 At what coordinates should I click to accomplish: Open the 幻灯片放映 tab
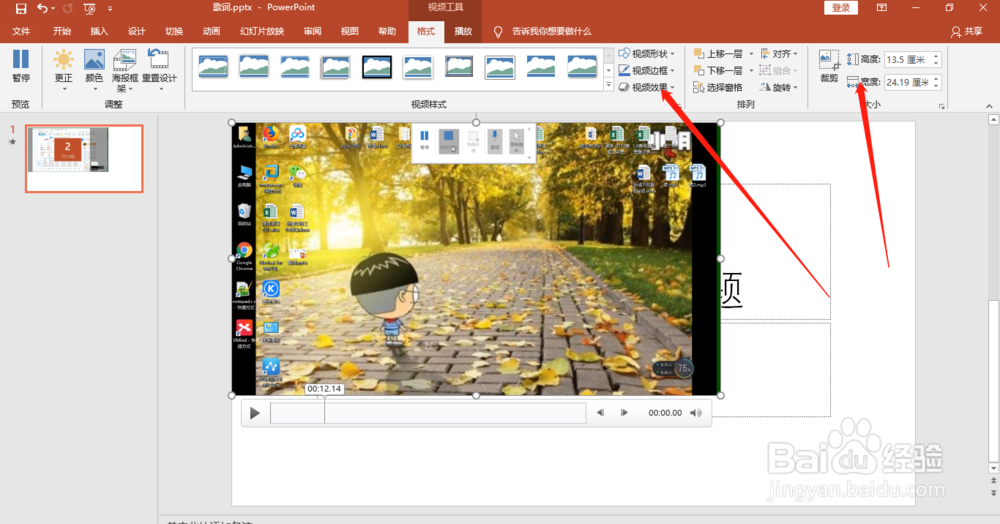point(261,31)
